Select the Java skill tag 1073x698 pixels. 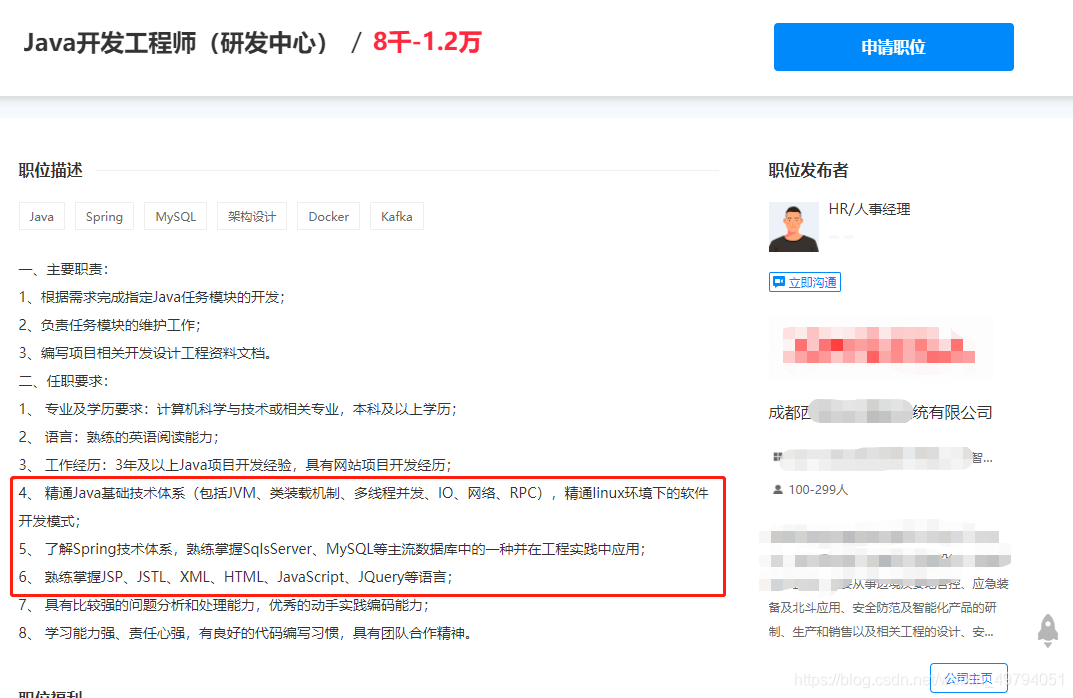tap(41, 216)
